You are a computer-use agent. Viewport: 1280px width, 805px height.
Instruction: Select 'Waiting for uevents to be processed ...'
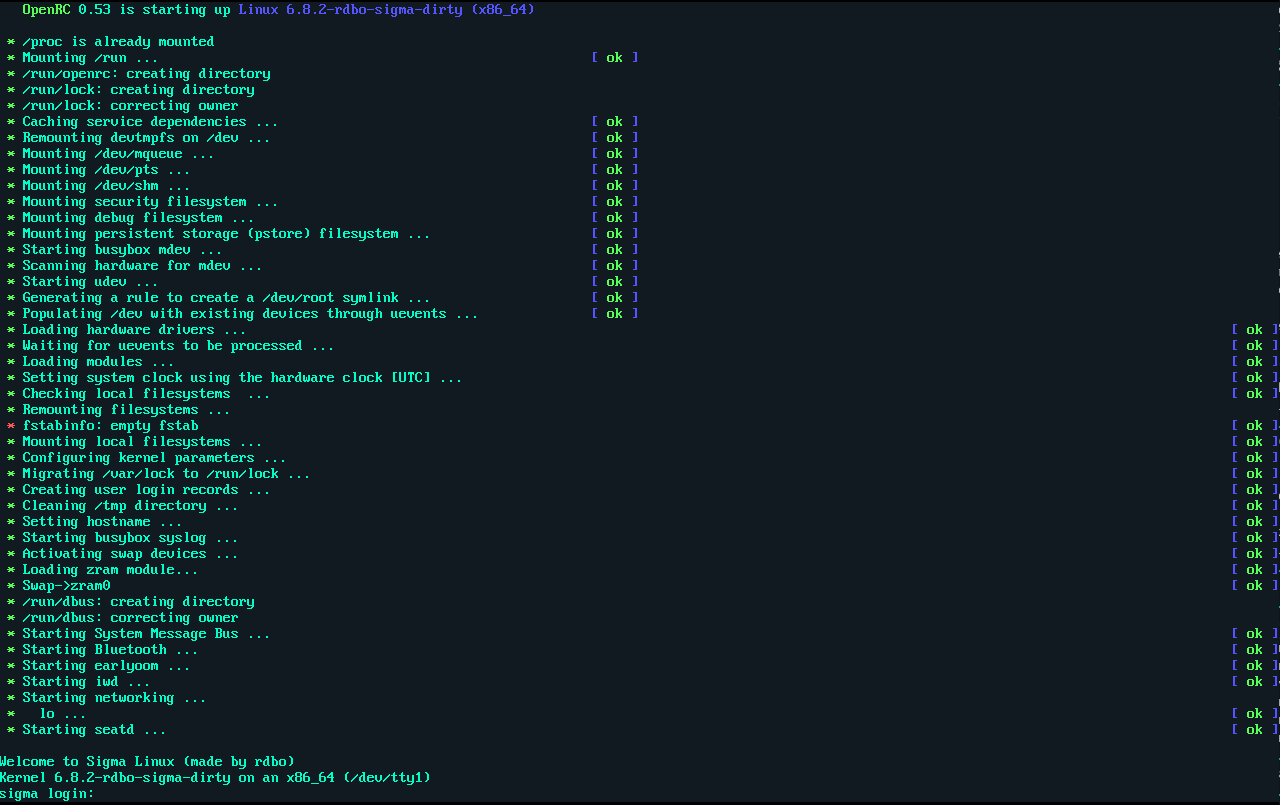[178, 346]
